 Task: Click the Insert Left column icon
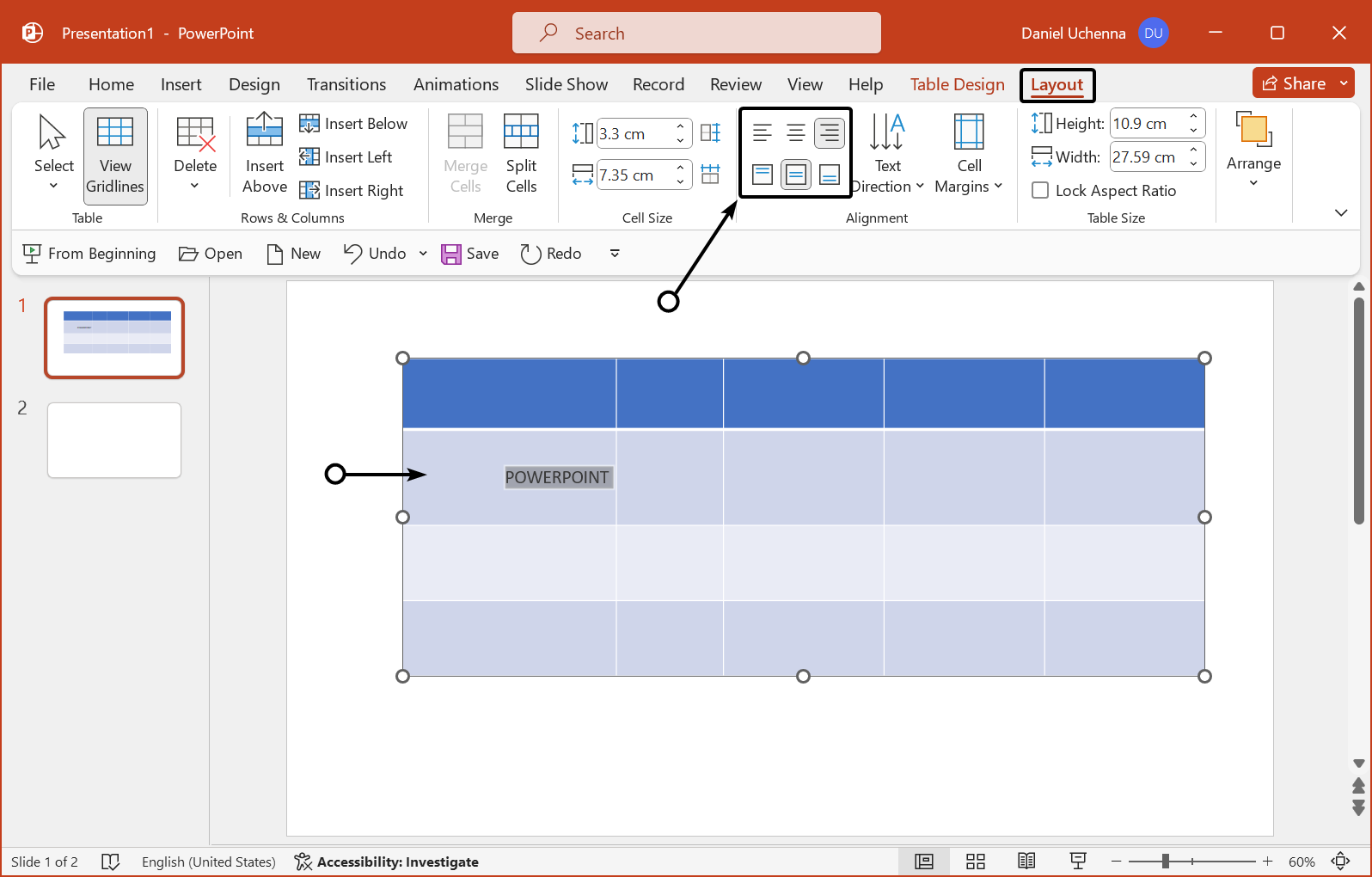346,157
